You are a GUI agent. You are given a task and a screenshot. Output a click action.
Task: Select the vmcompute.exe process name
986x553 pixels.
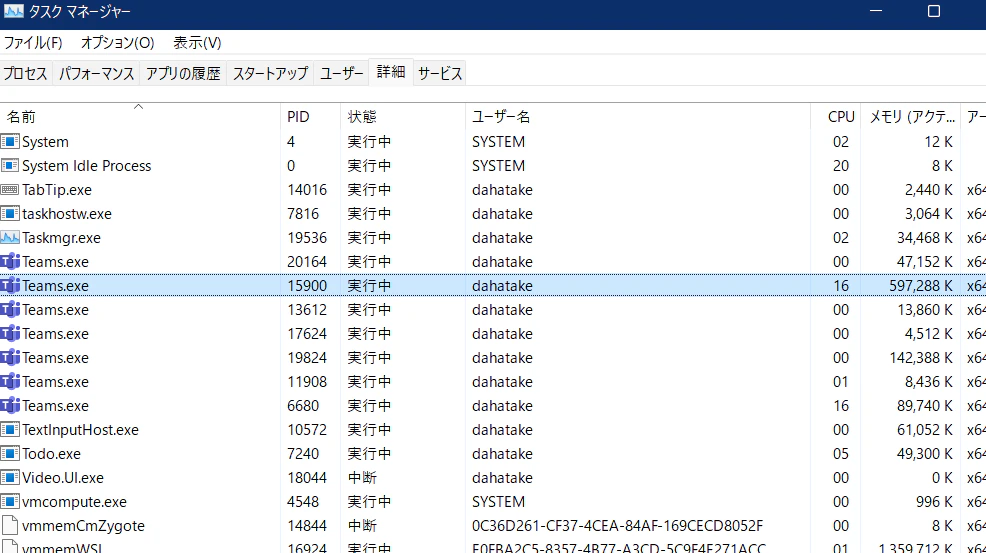(x=74, y=501)
